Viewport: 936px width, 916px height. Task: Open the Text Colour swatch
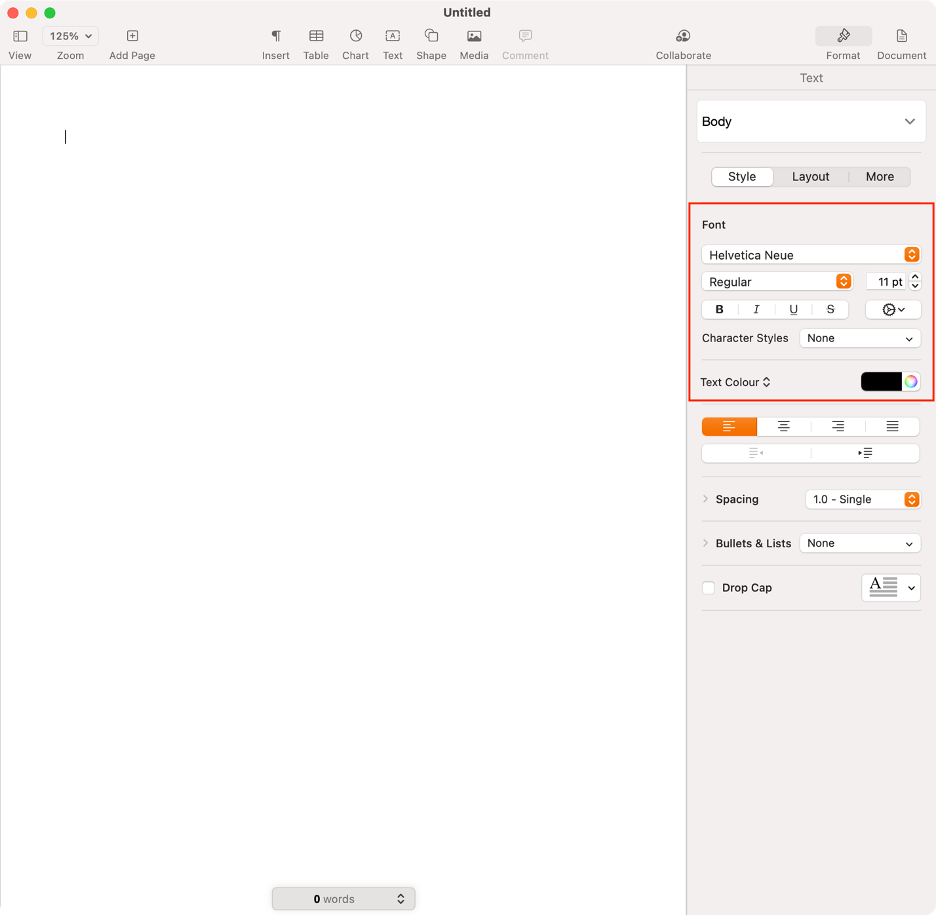coord(879,381)
